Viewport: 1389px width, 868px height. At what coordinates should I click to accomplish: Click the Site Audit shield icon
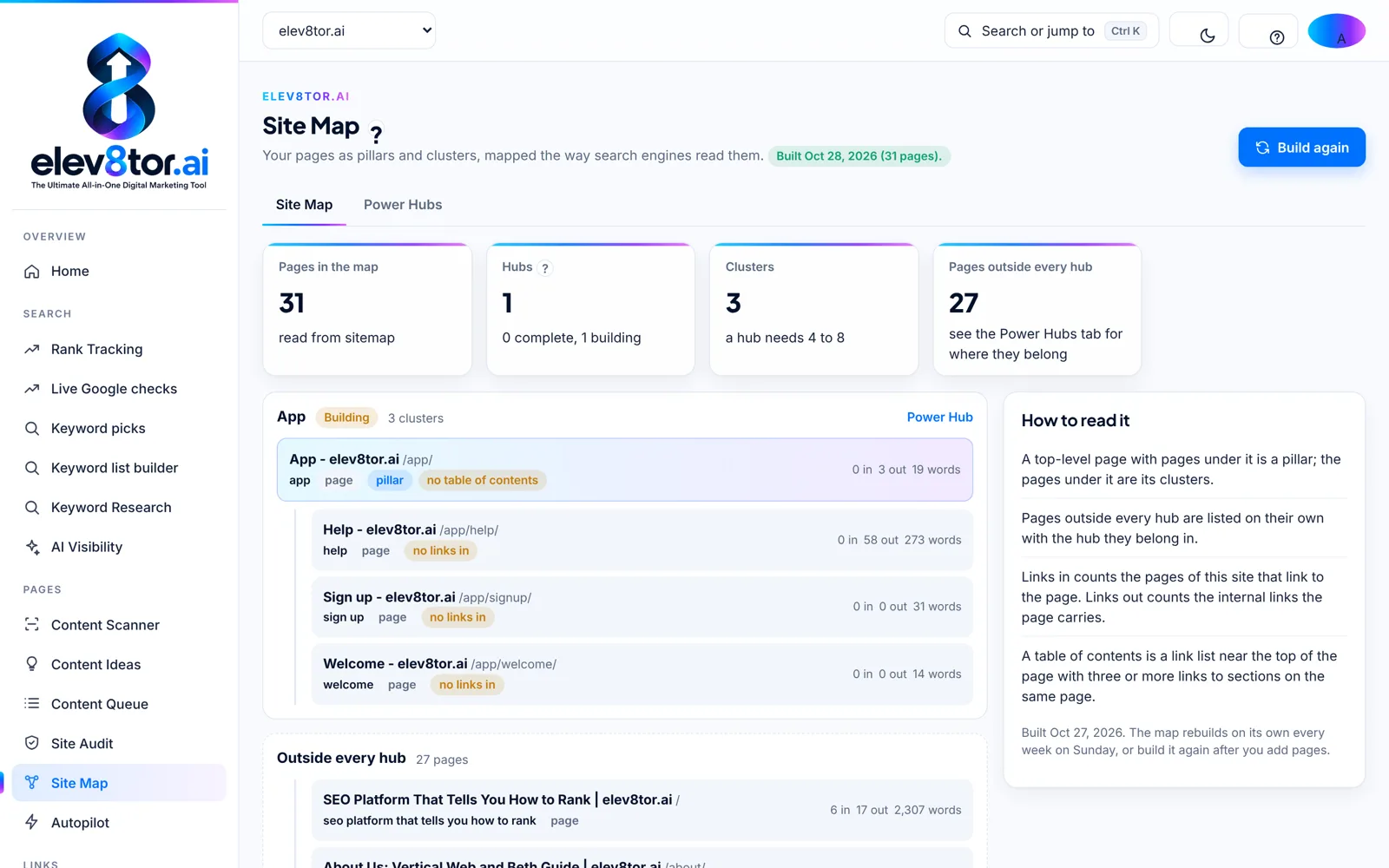(32, 743)
